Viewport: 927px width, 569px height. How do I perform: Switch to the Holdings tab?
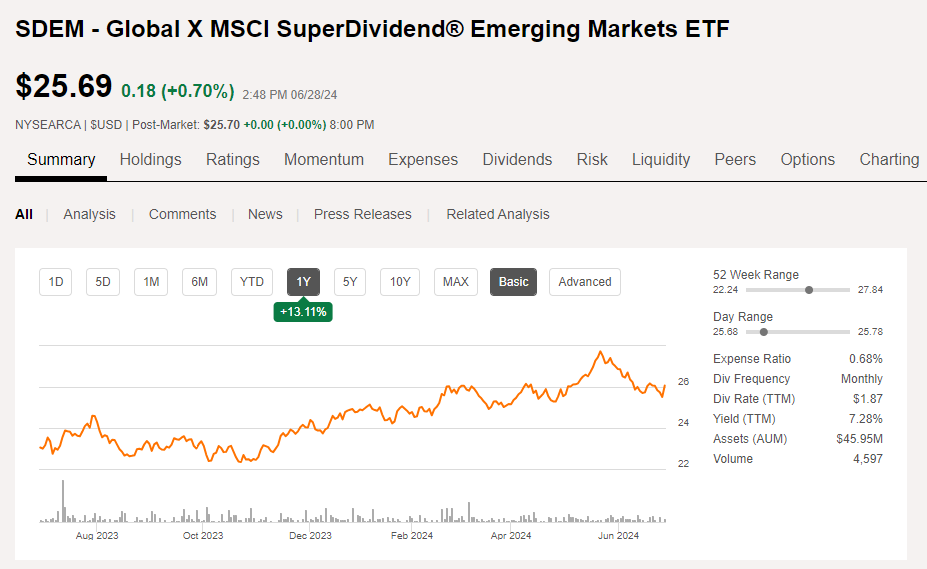(150, 160)
